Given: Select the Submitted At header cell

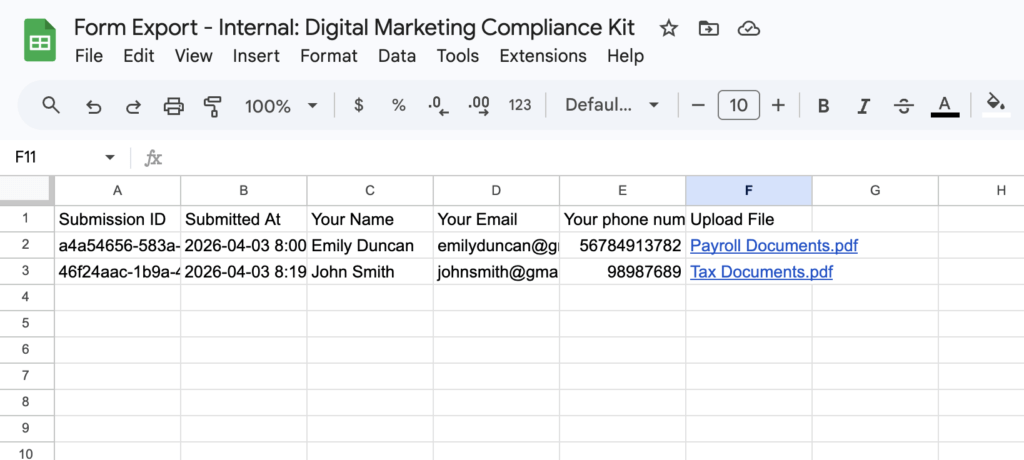Looking at the screenshot, I should coord(244,219).
